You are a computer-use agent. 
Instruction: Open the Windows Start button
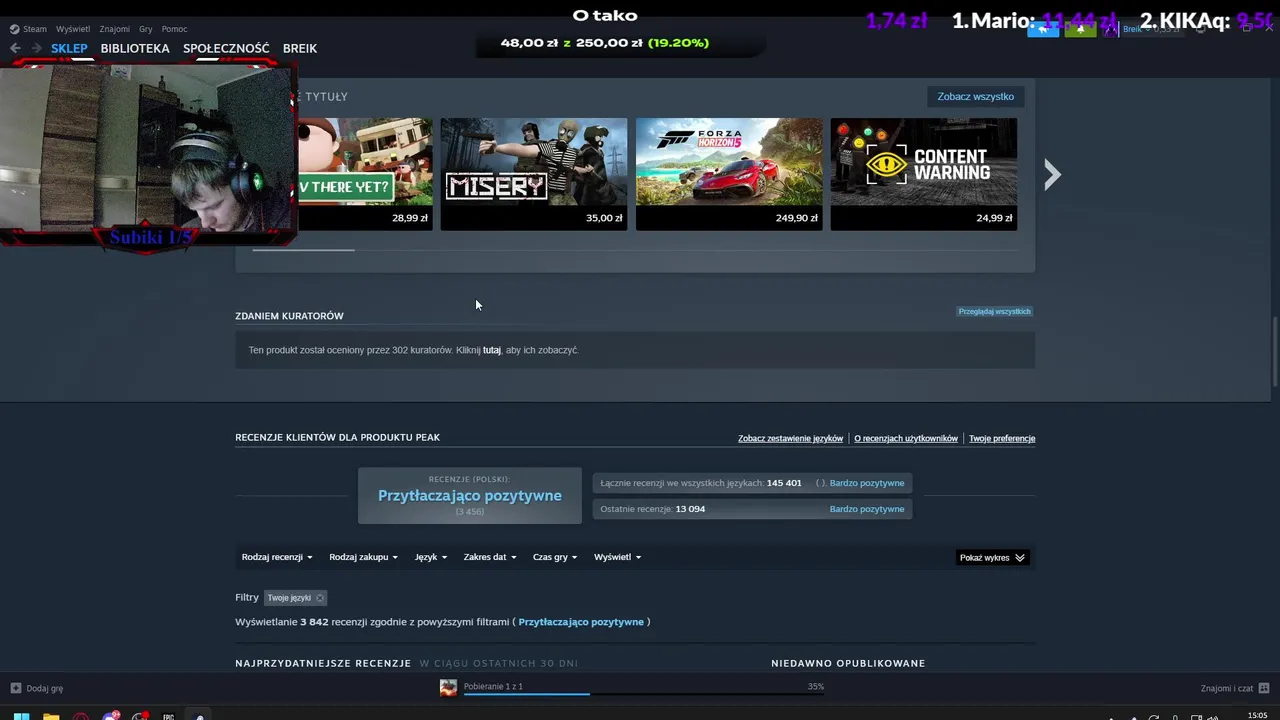click(x=21, y=716)
